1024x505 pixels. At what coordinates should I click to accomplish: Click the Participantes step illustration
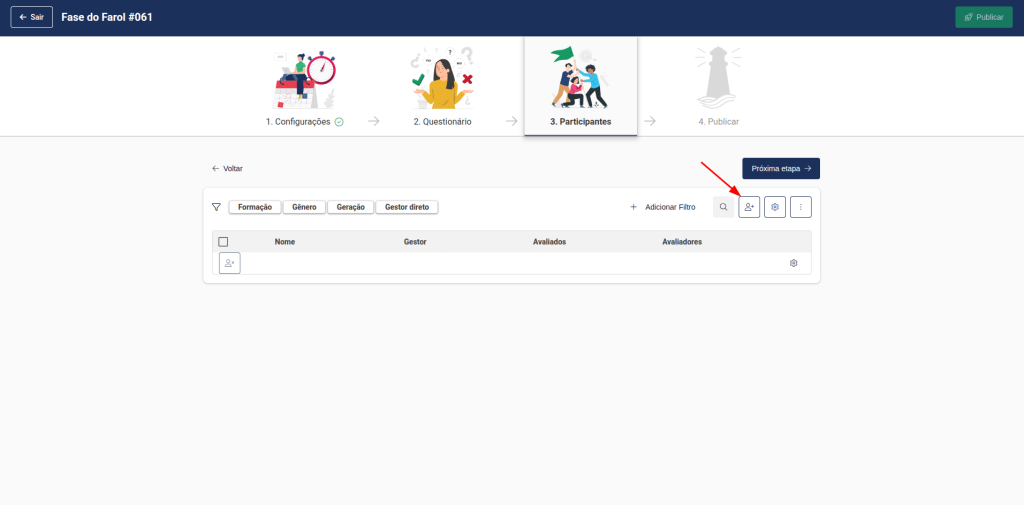[x=580, y=78]
